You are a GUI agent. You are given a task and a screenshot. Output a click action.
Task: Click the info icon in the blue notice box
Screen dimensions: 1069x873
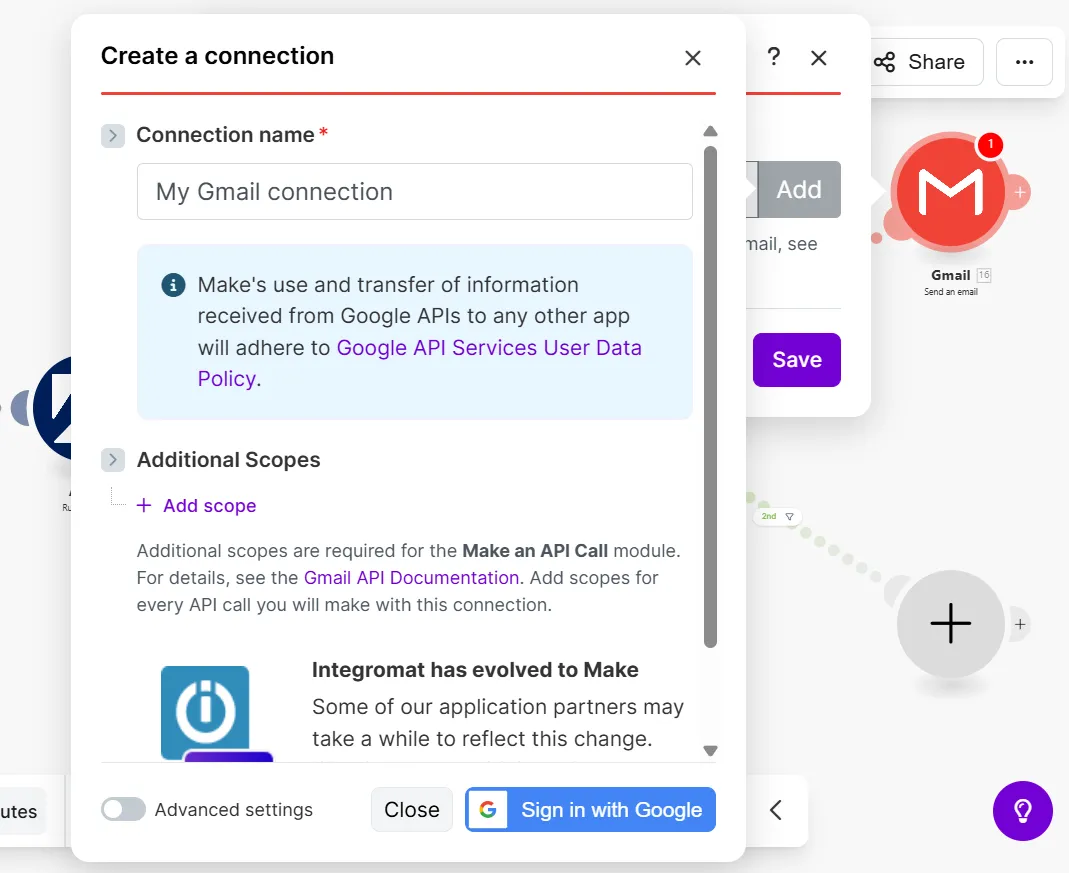[x=172, y=284]
